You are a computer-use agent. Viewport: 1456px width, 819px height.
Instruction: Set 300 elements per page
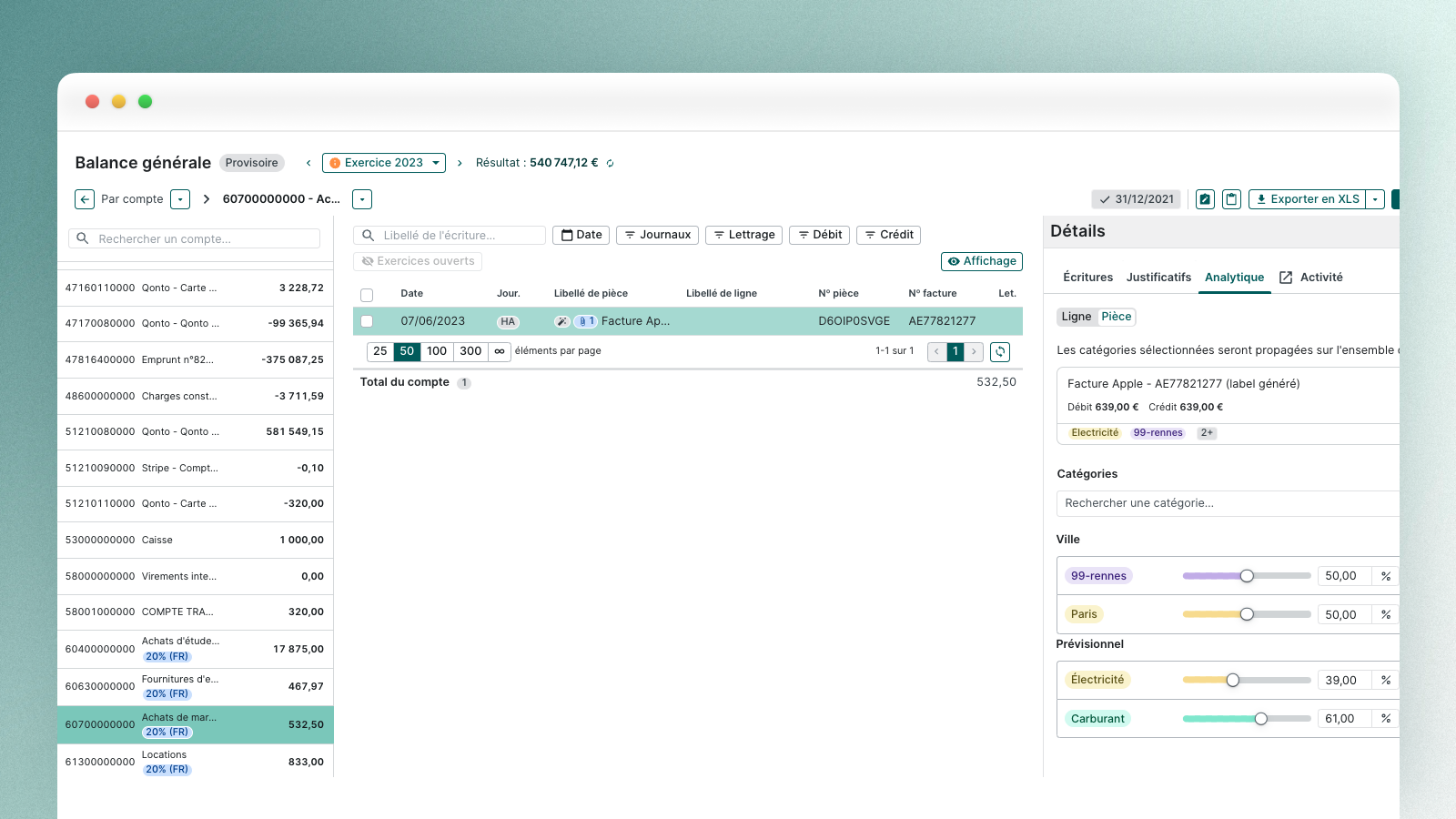(x=470, y=351)
